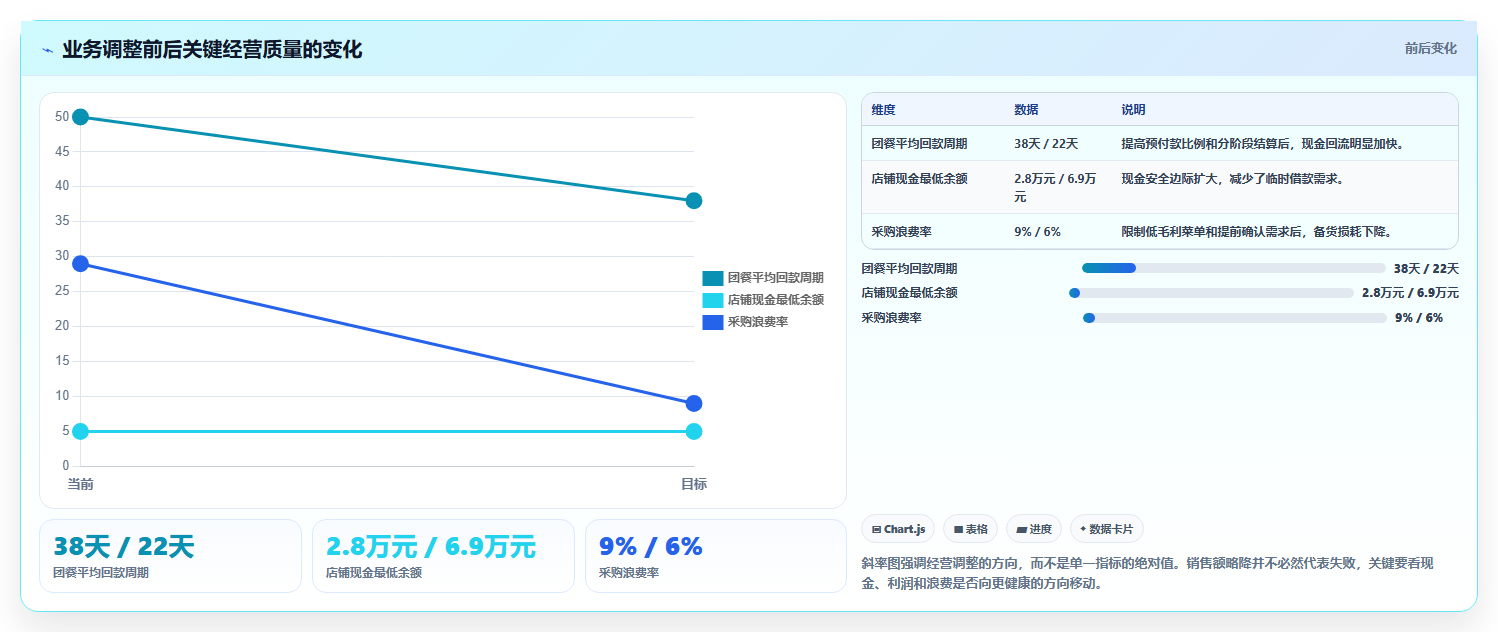Click the 维度 column header
The width and height of the screenshot is (1498, 632).
(x=884, y=110)
